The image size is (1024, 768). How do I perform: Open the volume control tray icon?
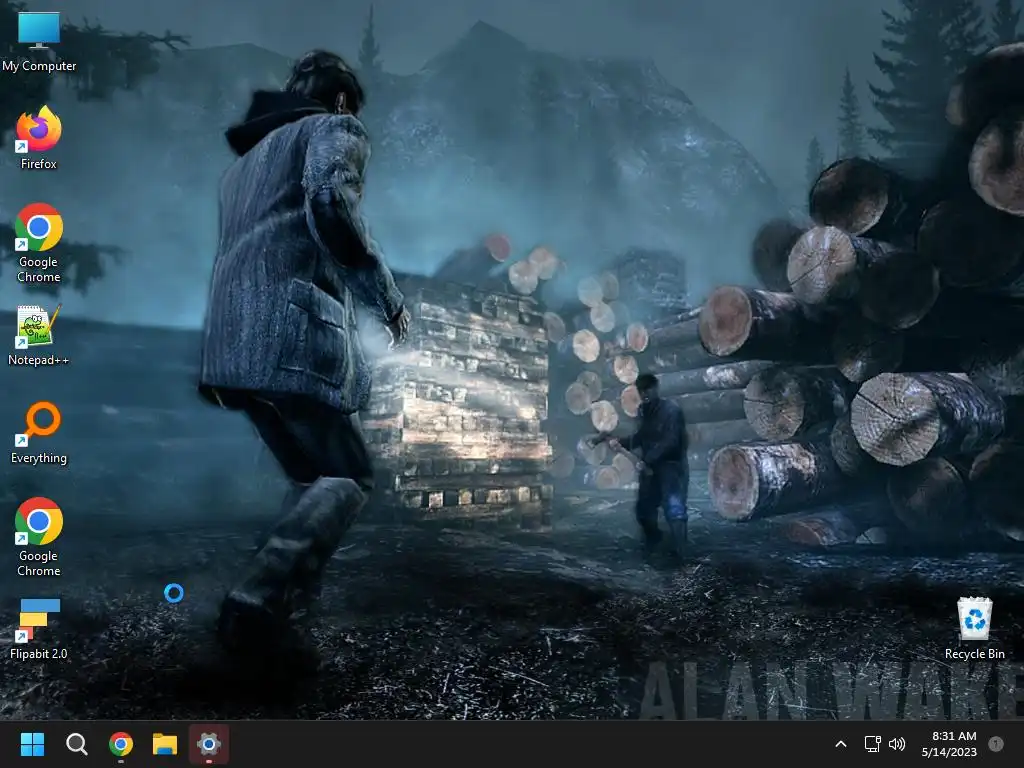[x=897, y=744]
